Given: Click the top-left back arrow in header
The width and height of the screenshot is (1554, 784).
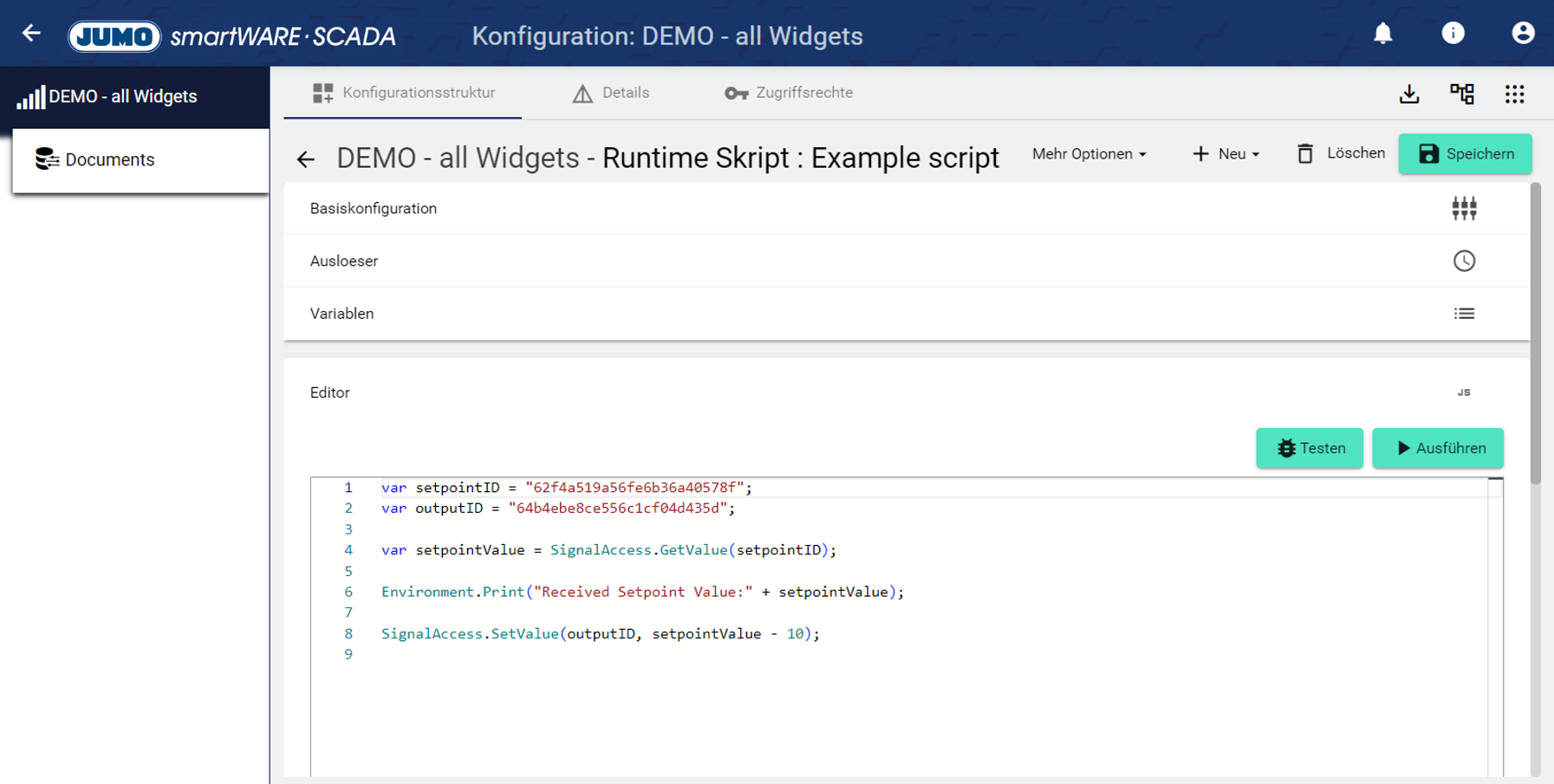Looking at the screenshot, I should pos(32,34).
